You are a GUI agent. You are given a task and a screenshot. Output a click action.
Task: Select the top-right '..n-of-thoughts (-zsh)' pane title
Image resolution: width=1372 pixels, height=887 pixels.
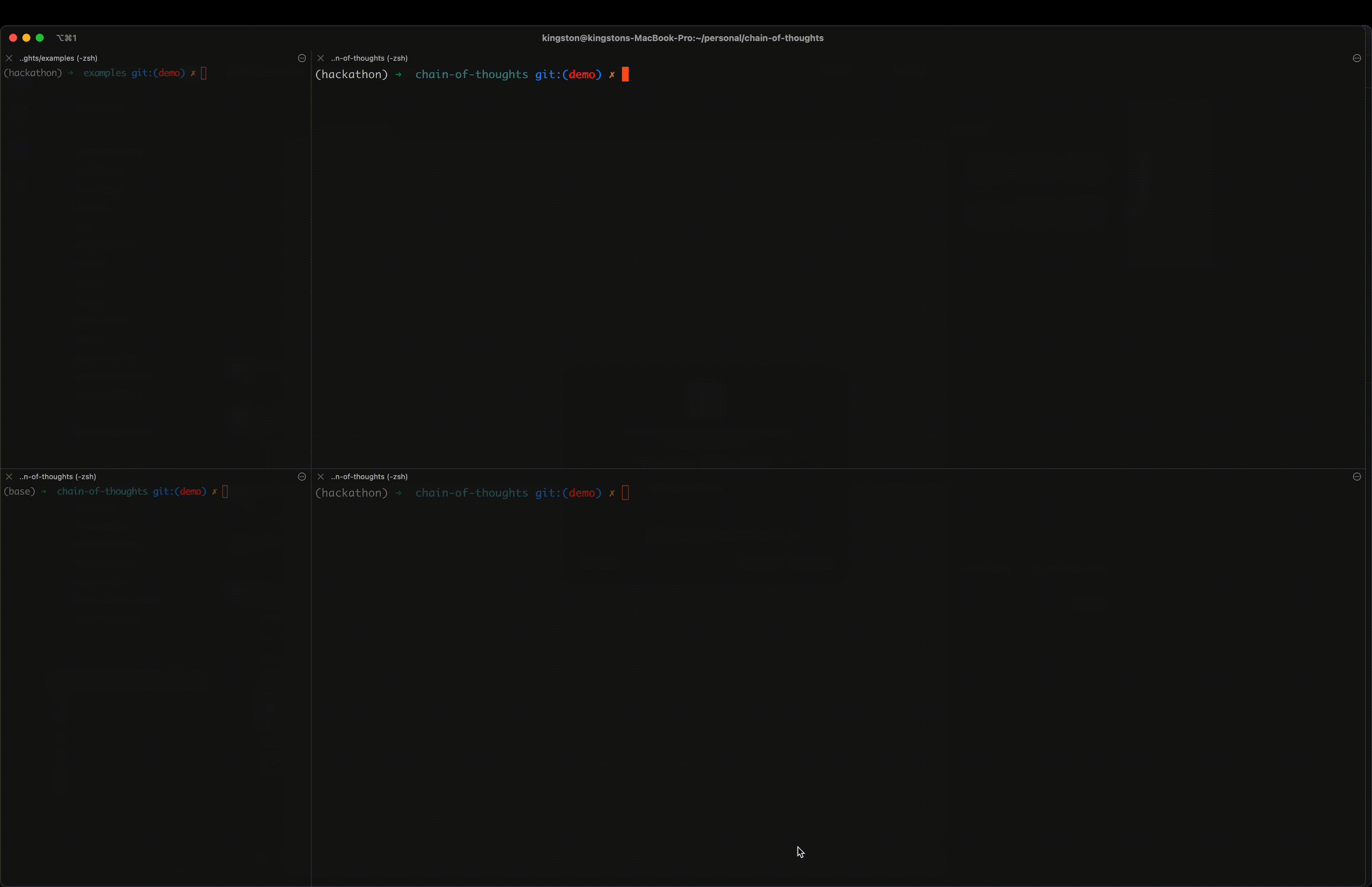click(x=369, y=58)
